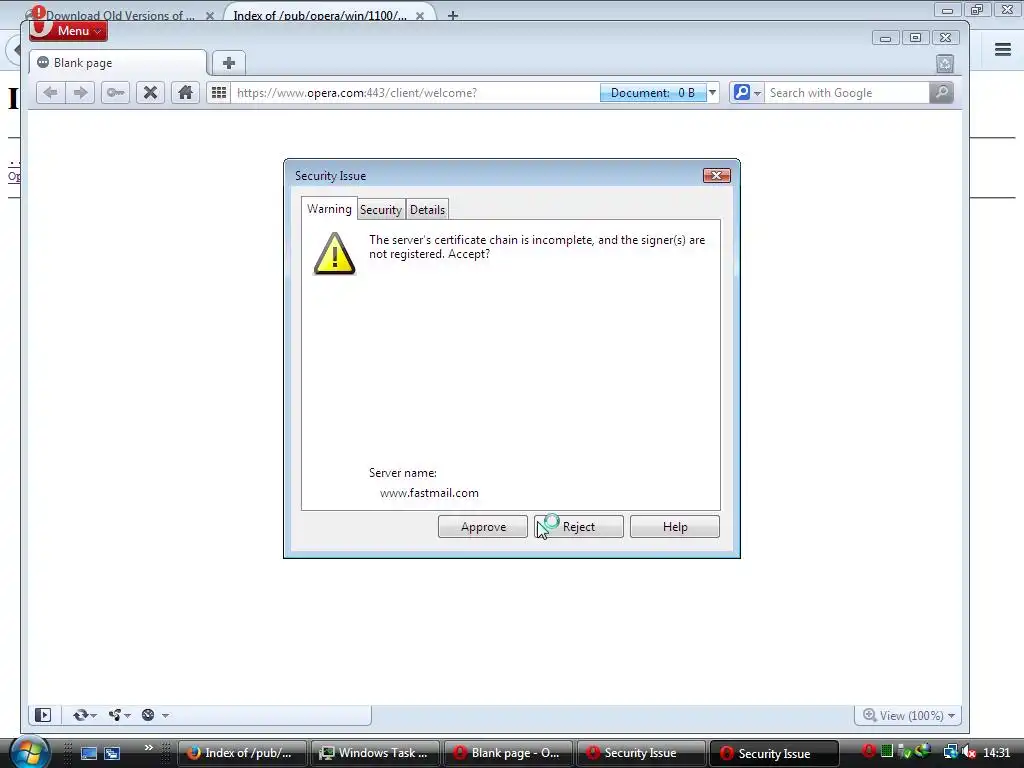Open the View (100%) zoom dropdown
The height and width of the screenshot is (768, 1024).
coord(909,716)
